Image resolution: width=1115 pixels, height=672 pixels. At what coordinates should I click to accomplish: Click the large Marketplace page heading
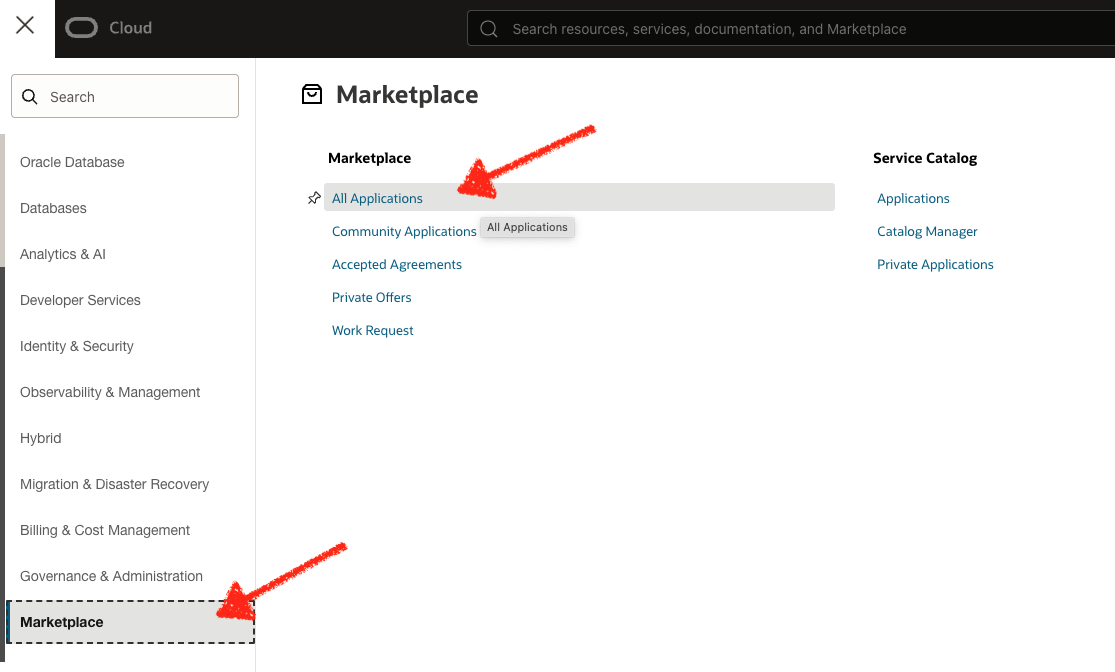(407, 95)
